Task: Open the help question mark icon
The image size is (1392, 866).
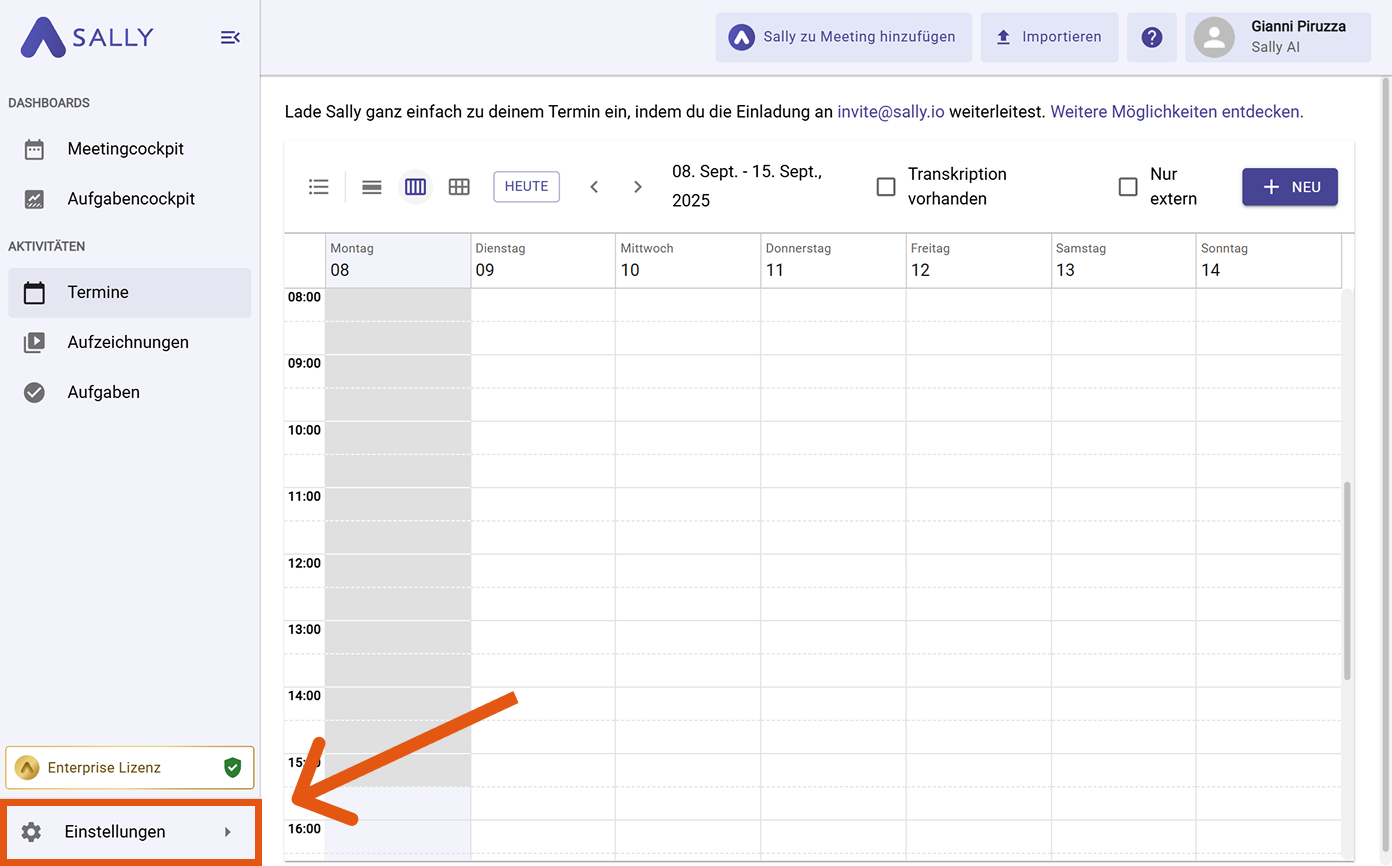Action: coord(1152,37)
